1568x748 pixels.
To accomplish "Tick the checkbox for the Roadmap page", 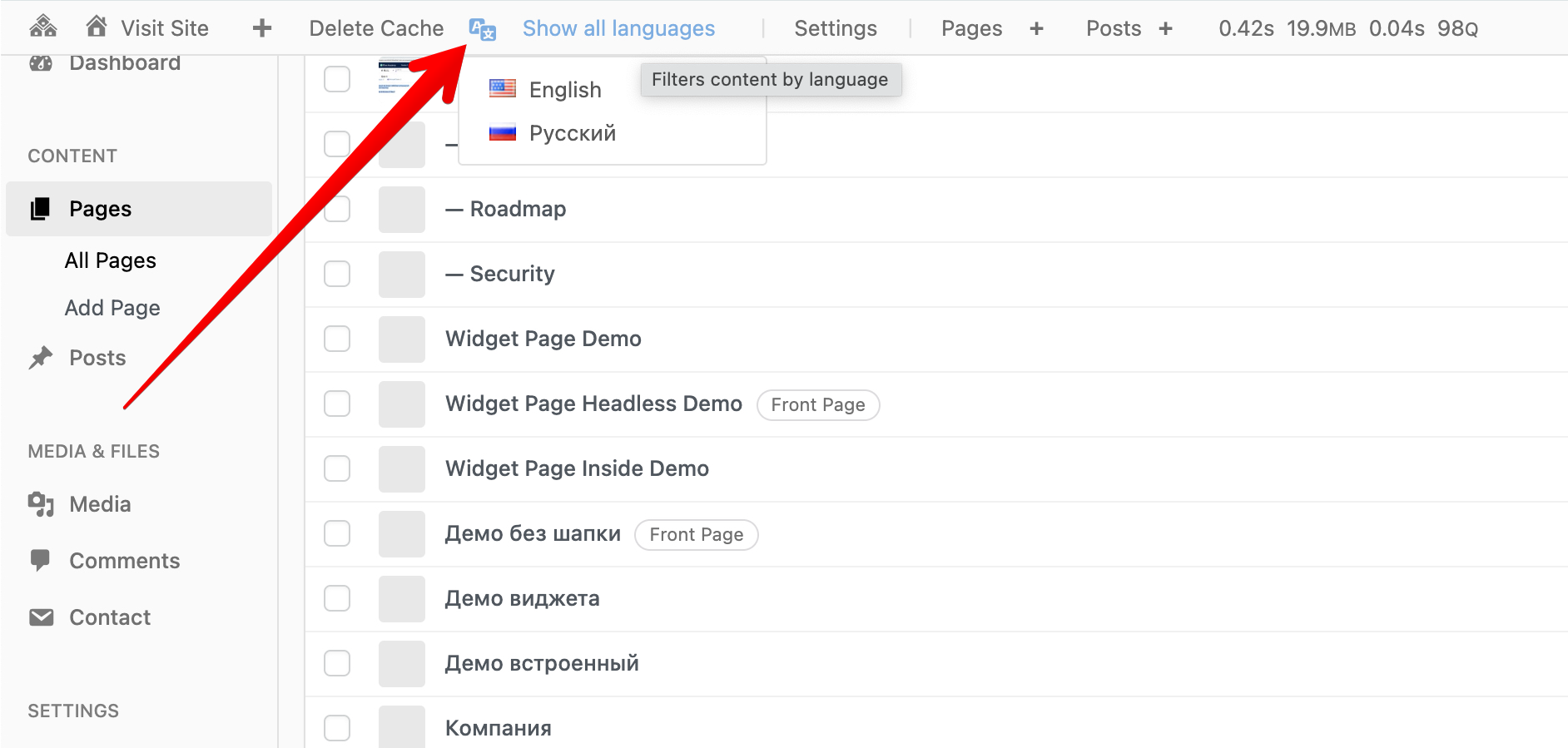I will click(x=337, y=209).
